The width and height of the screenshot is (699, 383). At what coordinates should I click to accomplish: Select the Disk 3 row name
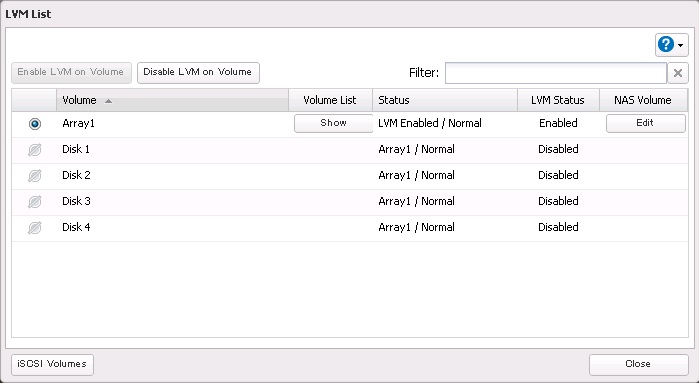tap(76, 201)
